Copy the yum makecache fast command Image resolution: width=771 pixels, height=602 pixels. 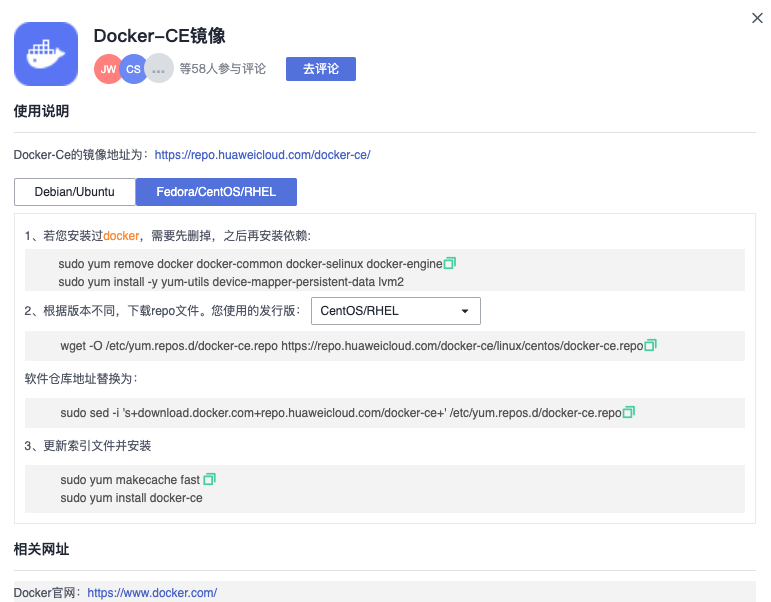click(x=209, y=479)
